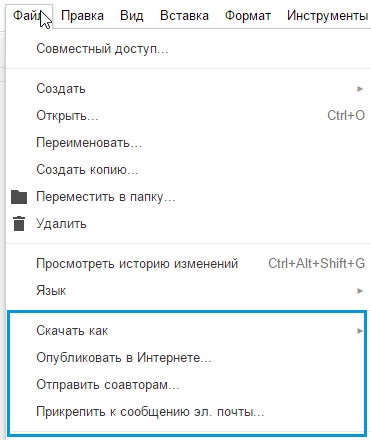Click the folder icon beside Переместить в папку
Screen dimensions: 371x440
pos(19,197)
